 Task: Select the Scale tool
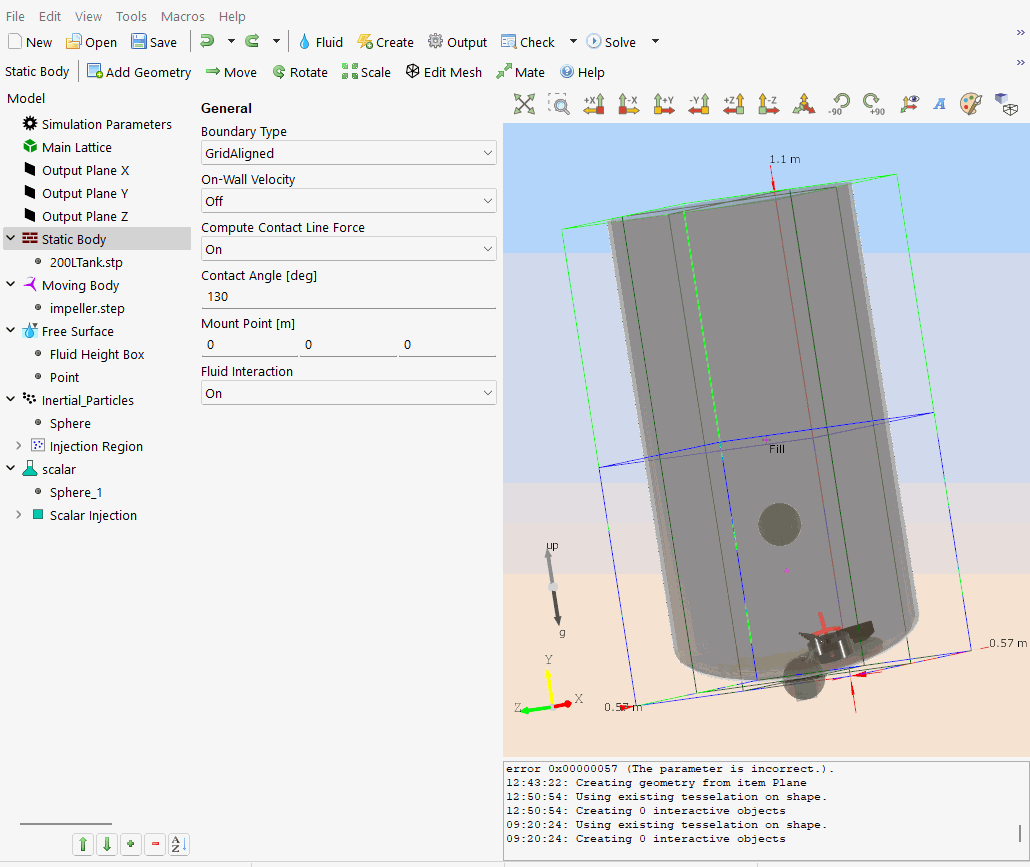click(x=367, y=72)
